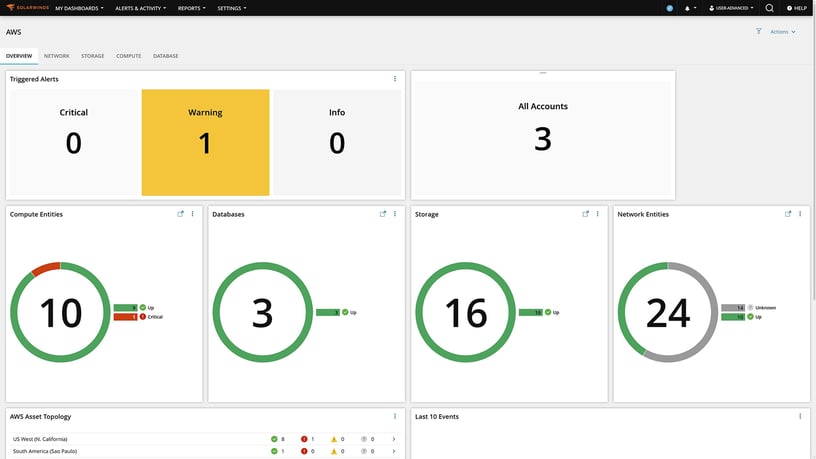Image resolution: width=816 pixels, height=459 pixels.
Task: Click the All Accounts tile
Action: [543, 138]
